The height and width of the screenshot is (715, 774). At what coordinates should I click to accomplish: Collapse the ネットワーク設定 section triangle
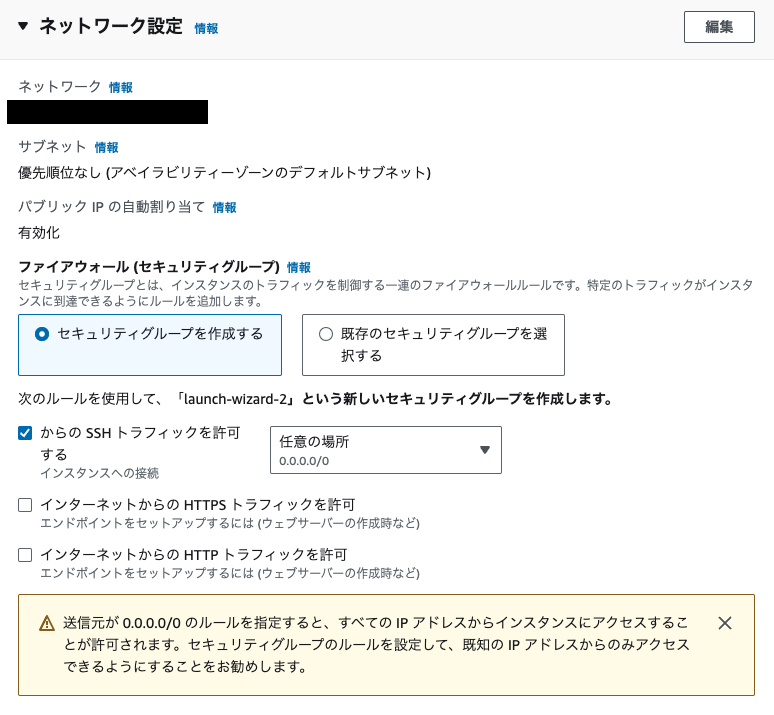click(23, 27)
